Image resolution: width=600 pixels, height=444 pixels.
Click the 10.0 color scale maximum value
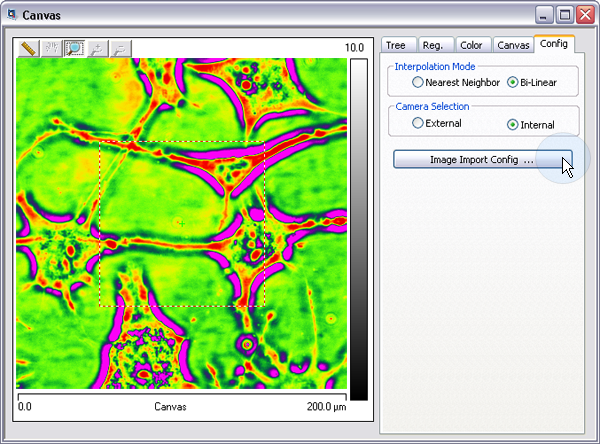(x=354, y=48)
